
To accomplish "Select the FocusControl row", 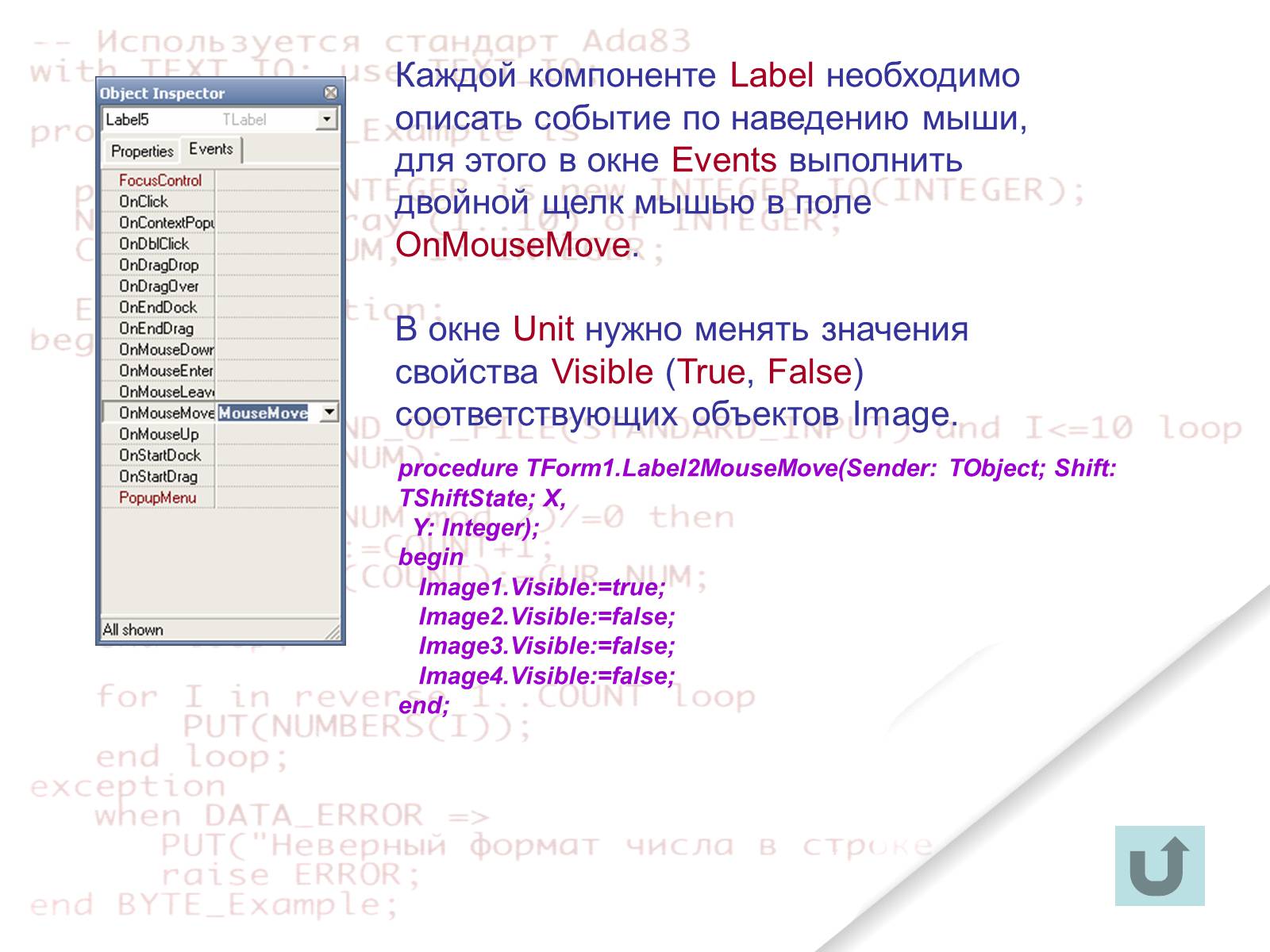I will 220,180.
